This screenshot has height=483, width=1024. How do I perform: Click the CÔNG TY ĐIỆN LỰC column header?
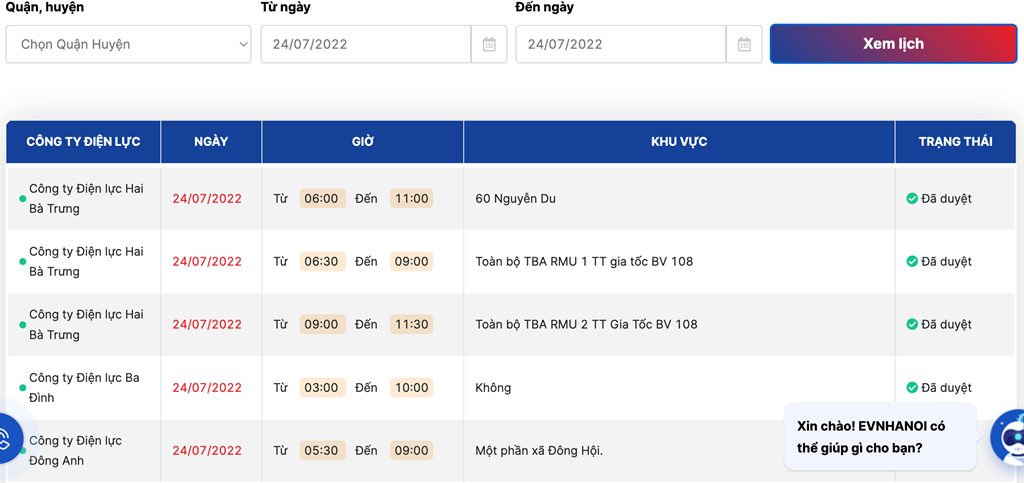click(x=84, y=142)
